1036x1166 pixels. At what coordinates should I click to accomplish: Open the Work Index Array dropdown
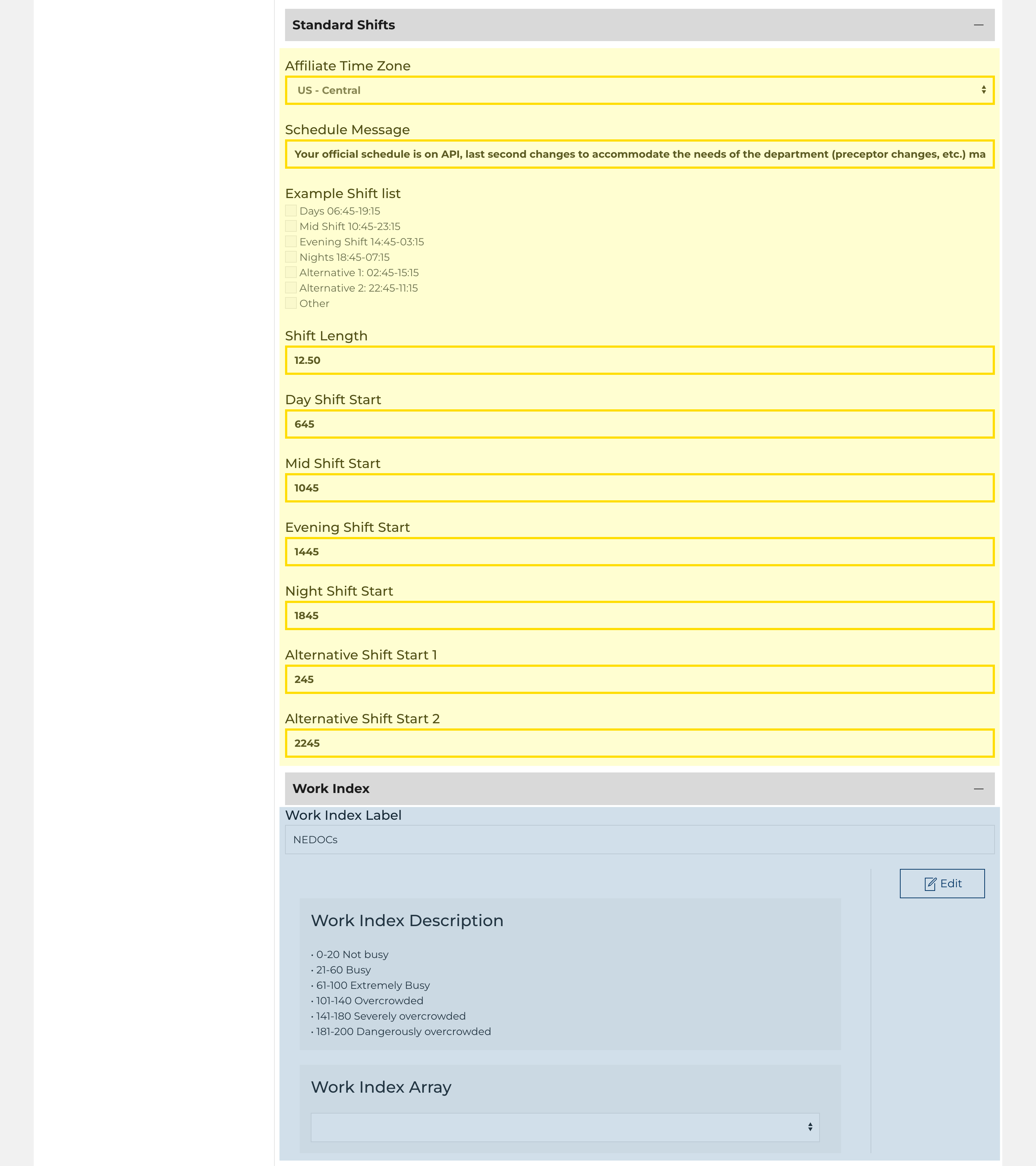[x=565, y=1127]
